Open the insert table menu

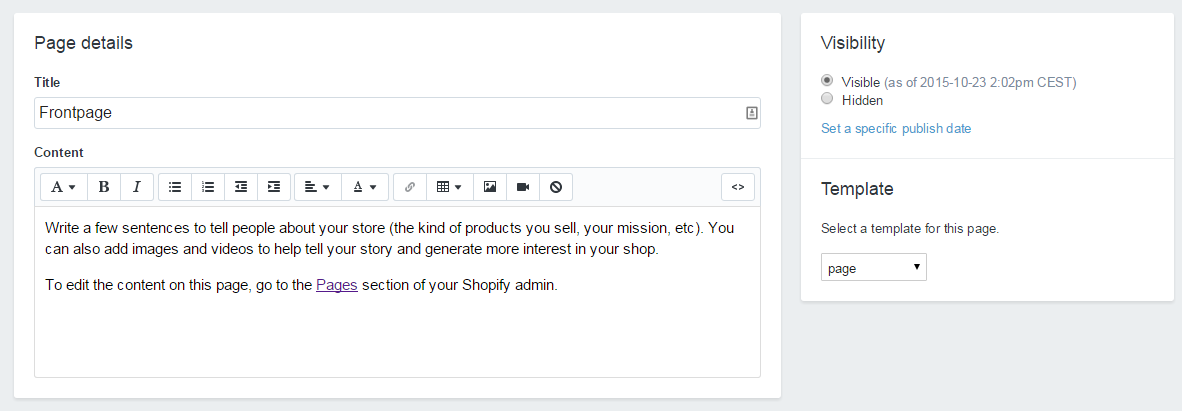tap(449, 187)
